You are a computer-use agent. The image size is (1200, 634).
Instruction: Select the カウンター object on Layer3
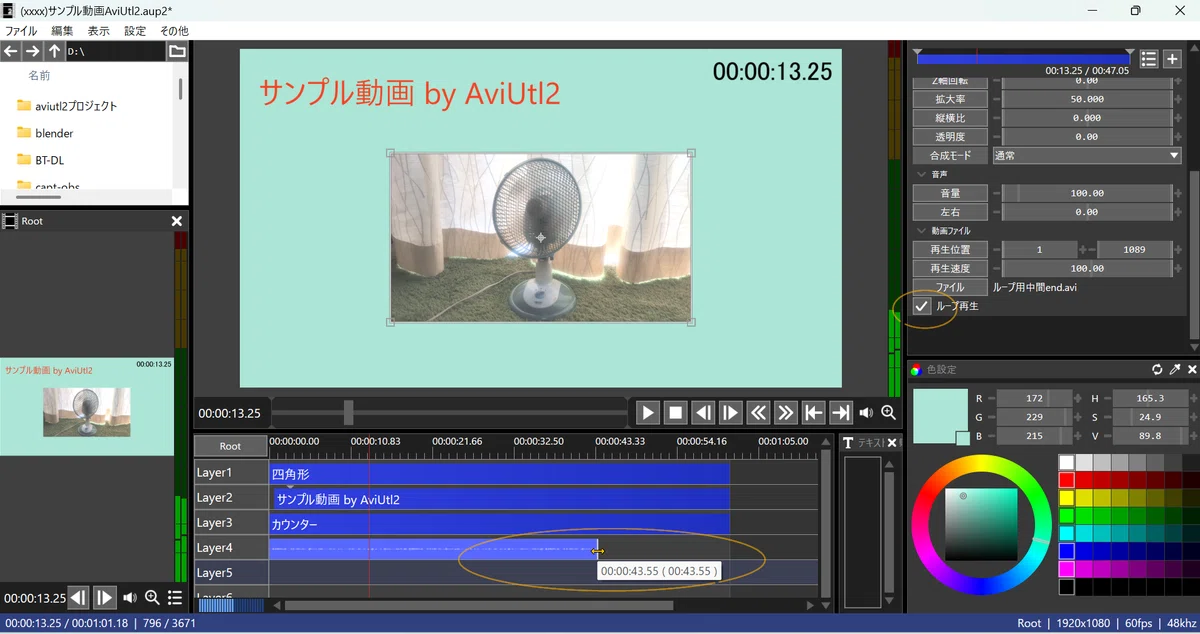(x=500, y=523)
